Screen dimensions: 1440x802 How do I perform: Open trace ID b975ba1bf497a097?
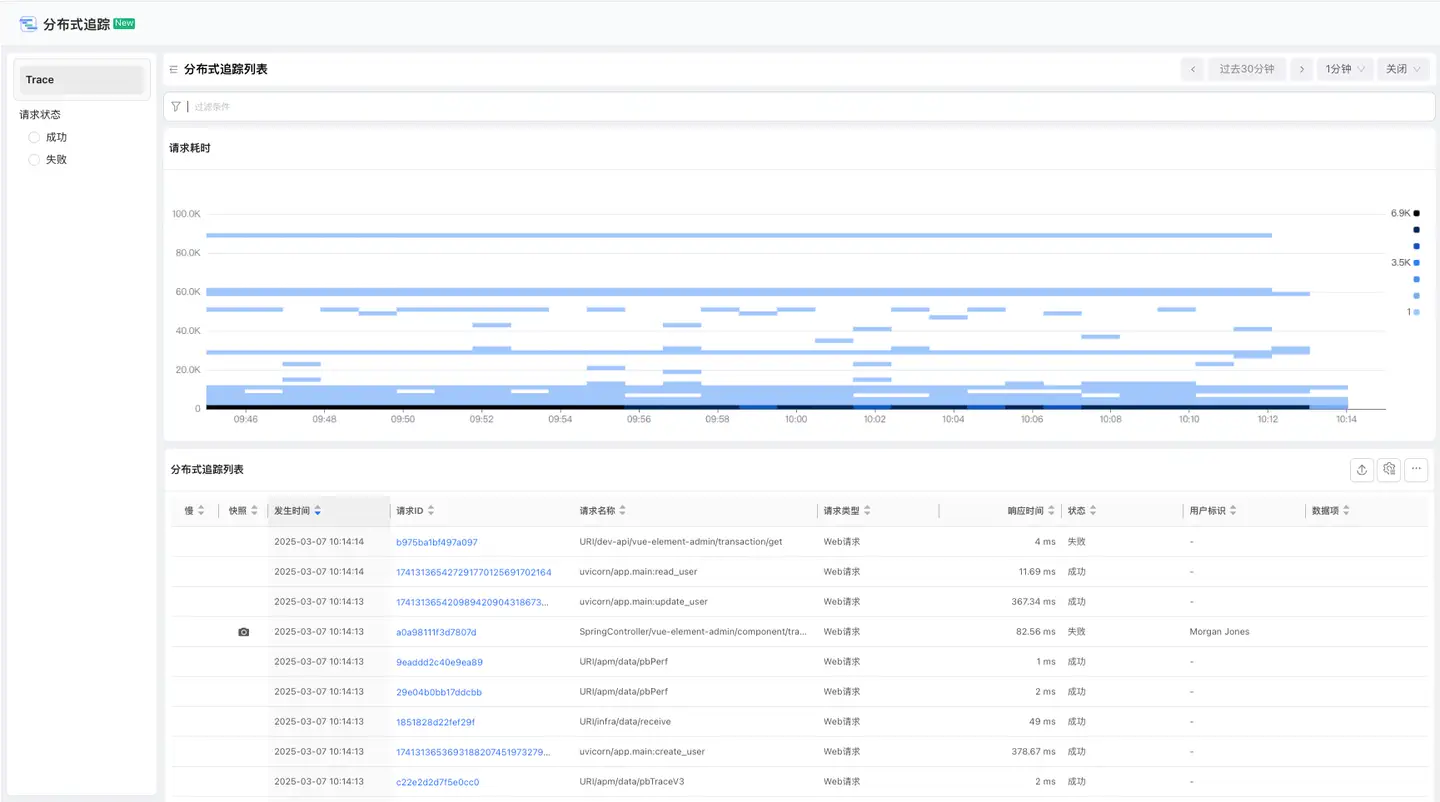(x=437, y=542)
